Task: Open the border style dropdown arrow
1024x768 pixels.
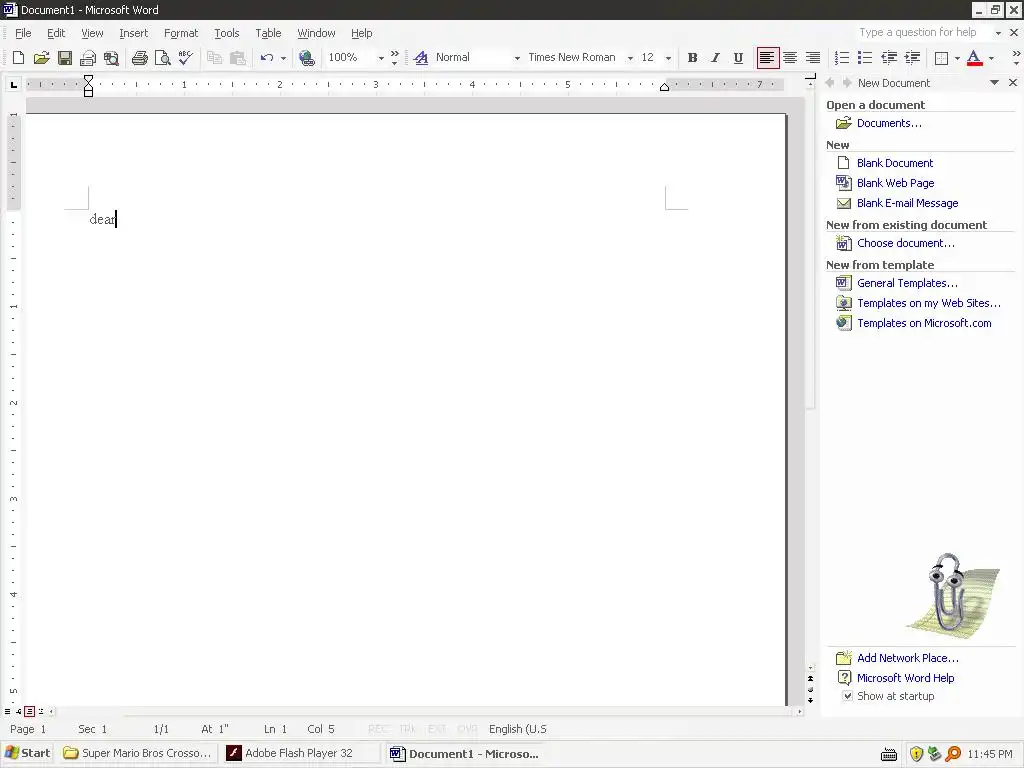Action: coord(957,58)
